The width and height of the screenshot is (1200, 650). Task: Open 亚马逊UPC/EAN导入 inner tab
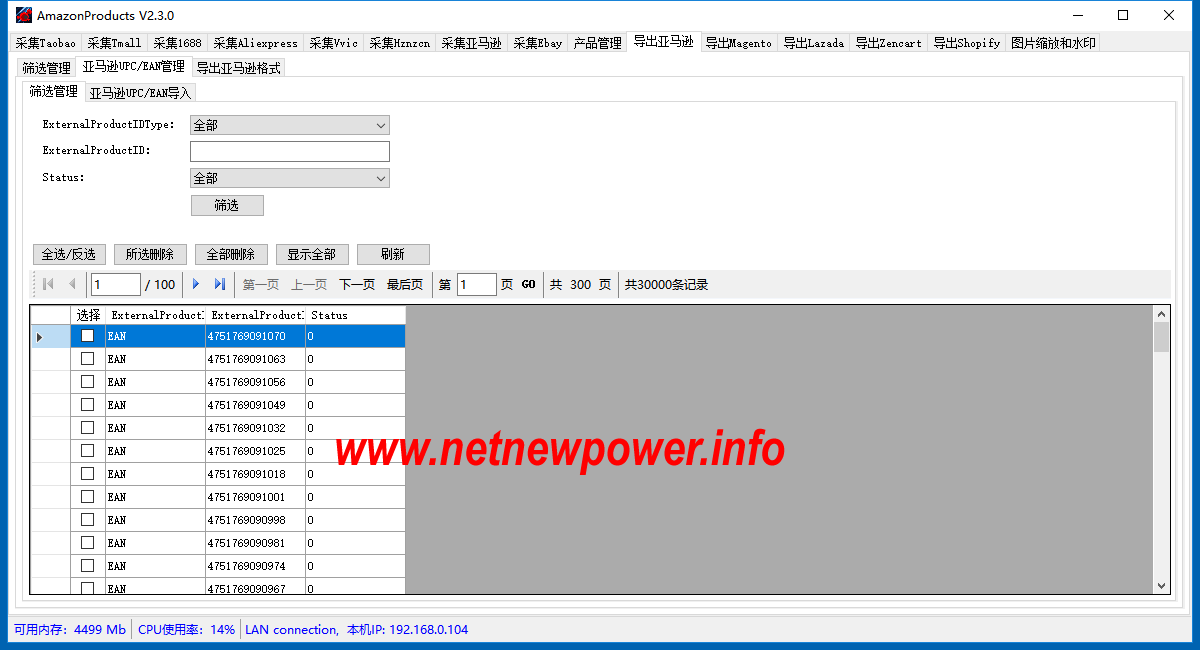140,93
